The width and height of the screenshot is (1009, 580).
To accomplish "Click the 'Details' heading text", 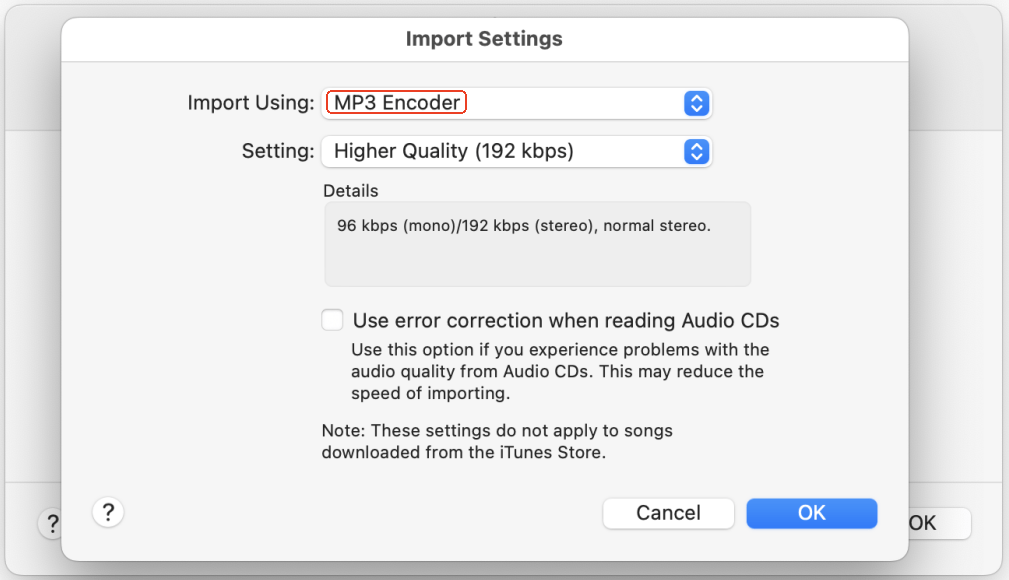I will tap(351, 190).
